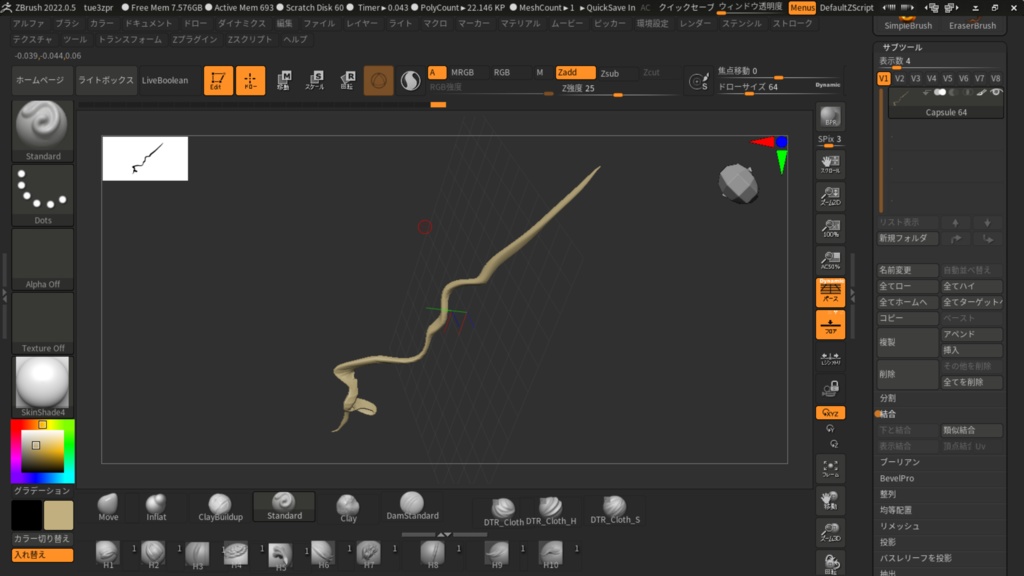1024x576 pixels.
Task: Select the Rotate (回転) gizmo icon
Action: 347,80
